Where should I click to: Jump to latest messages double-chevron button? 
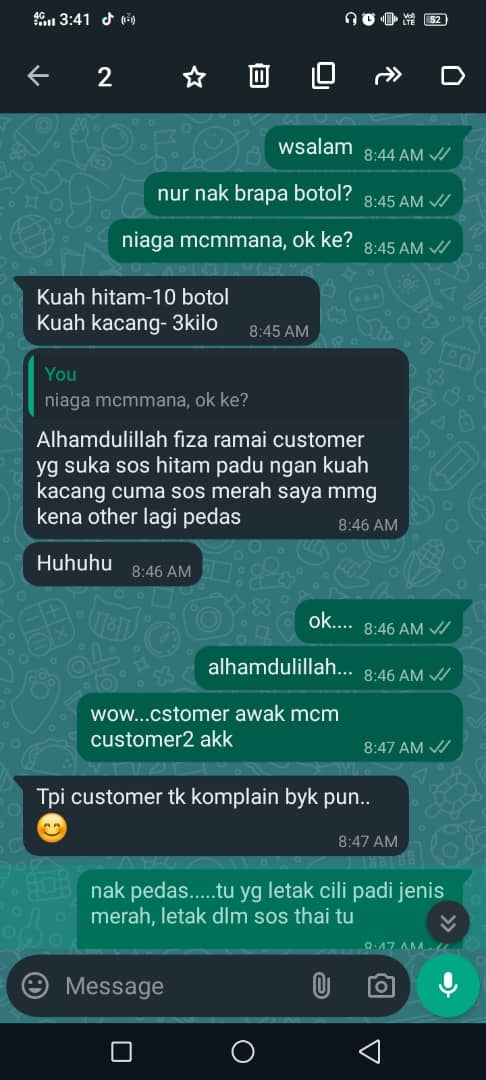pyautogui.click(x=448, y=922)
